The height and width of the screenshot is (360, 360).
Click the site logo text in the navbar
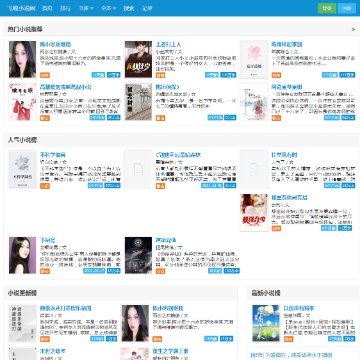(x=21, y=8)
